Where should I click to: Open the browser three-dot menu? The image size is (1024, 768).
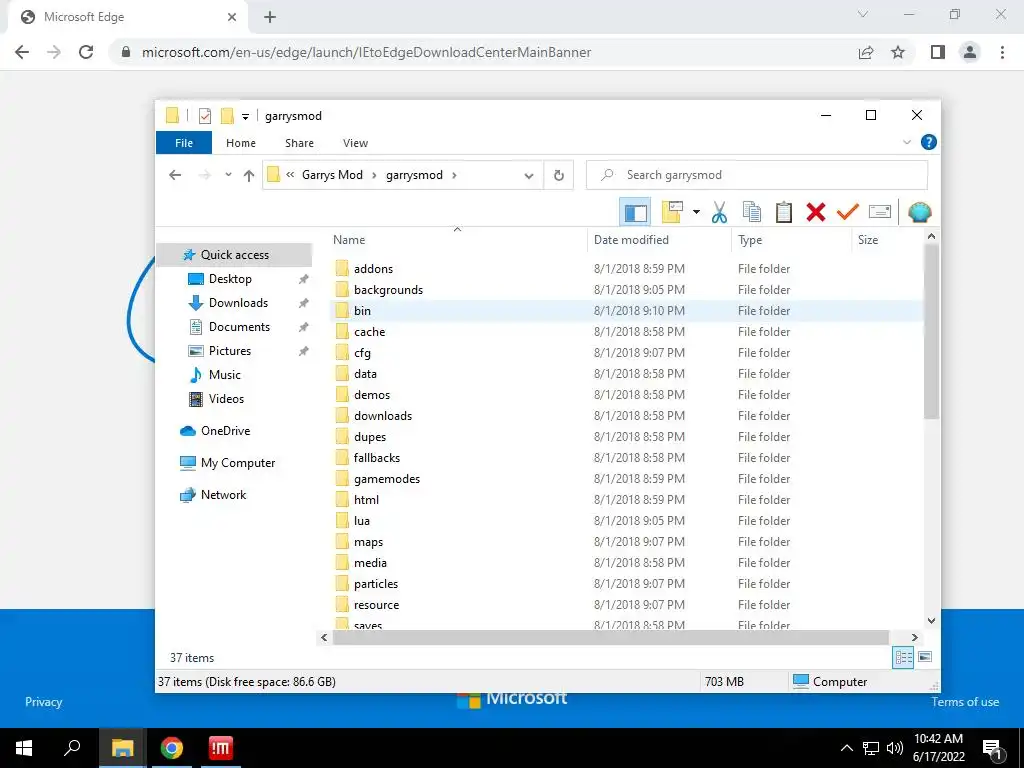point(1002,52)
